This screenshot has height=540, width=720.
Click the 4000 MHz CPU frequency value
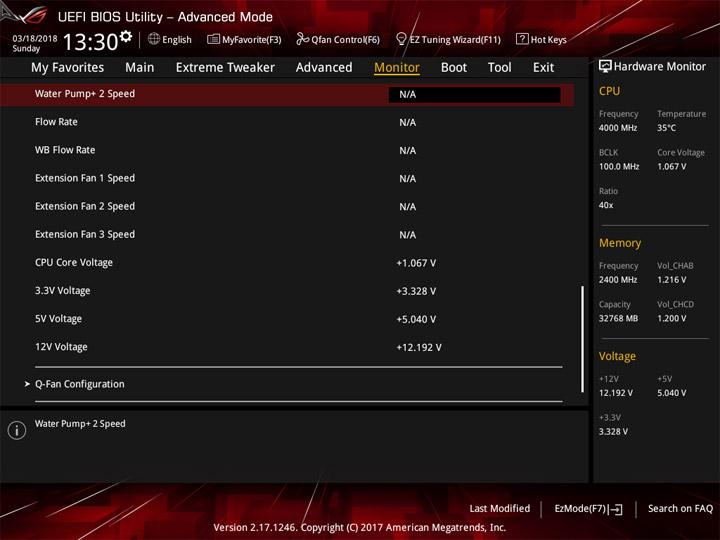618,128
